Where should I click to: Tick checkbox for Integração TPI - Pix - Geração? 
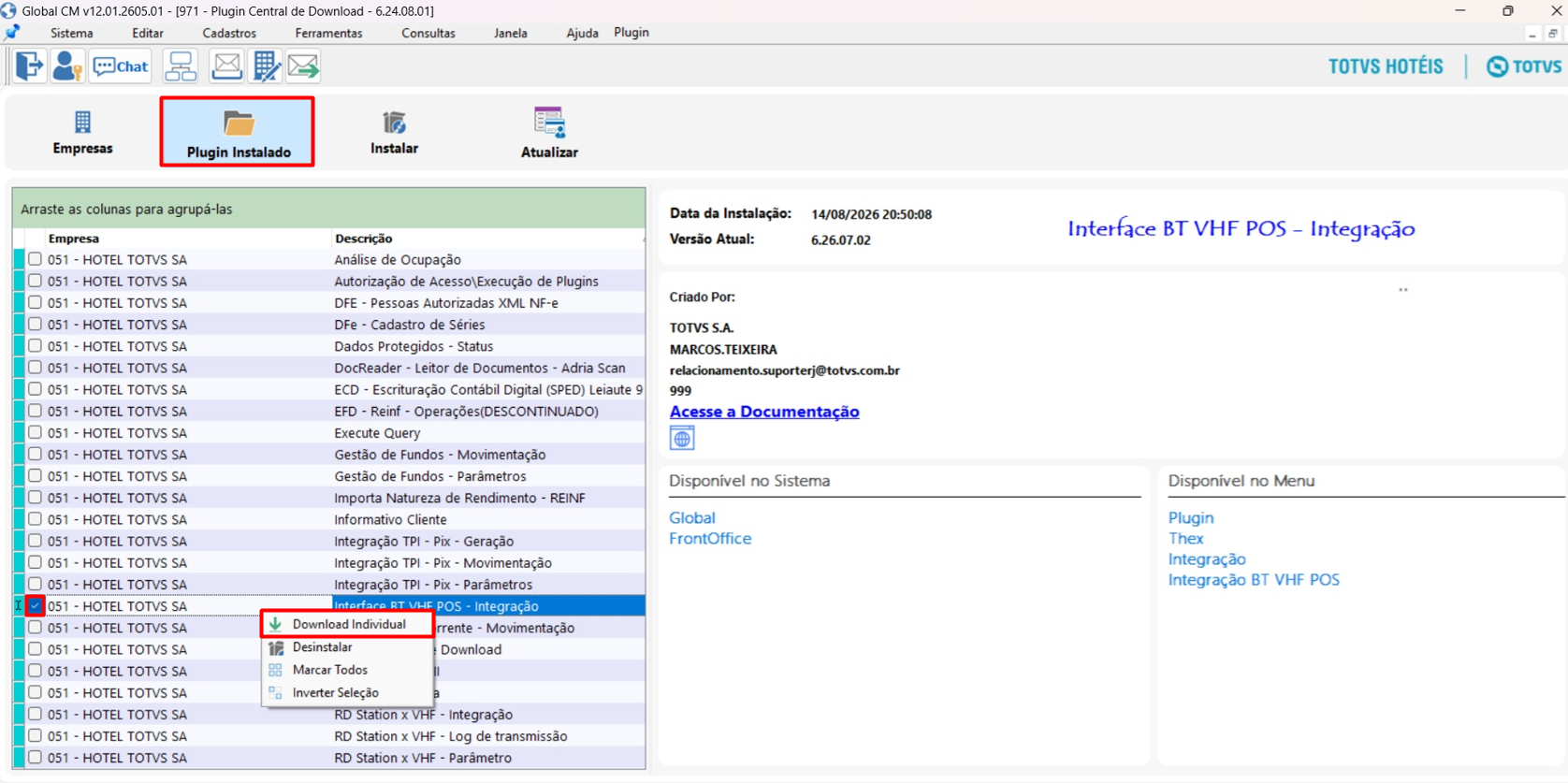[35, 541]
